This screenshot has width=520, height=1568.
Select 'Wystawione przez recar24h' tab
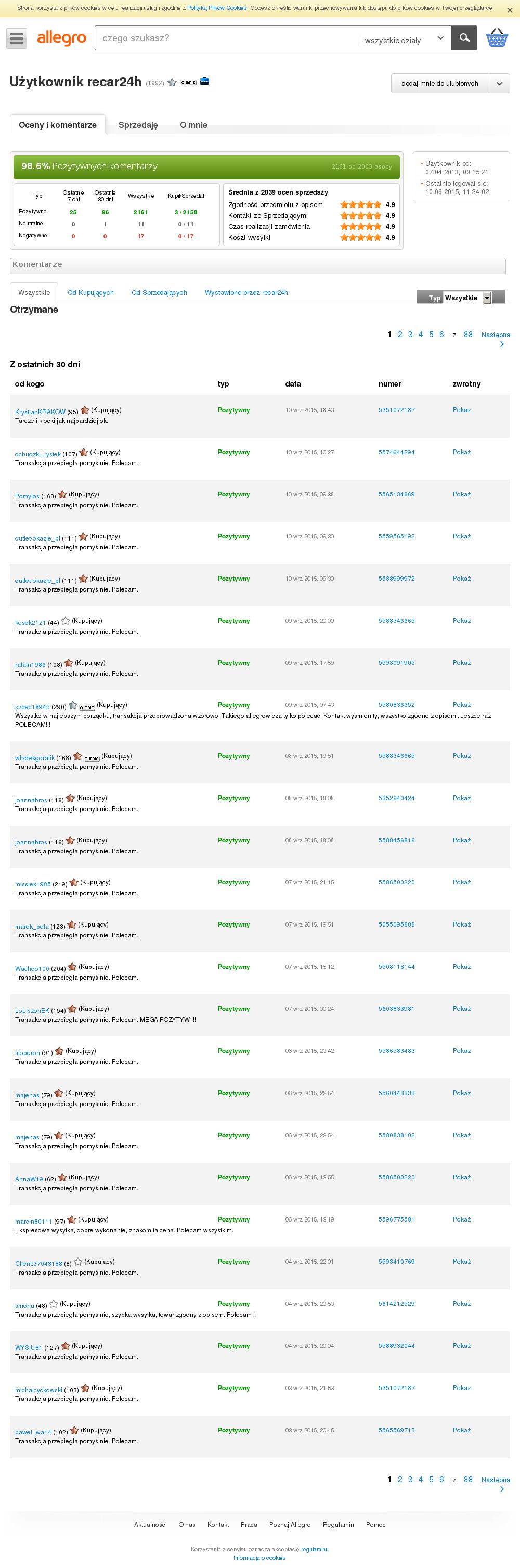pos(246,293)
